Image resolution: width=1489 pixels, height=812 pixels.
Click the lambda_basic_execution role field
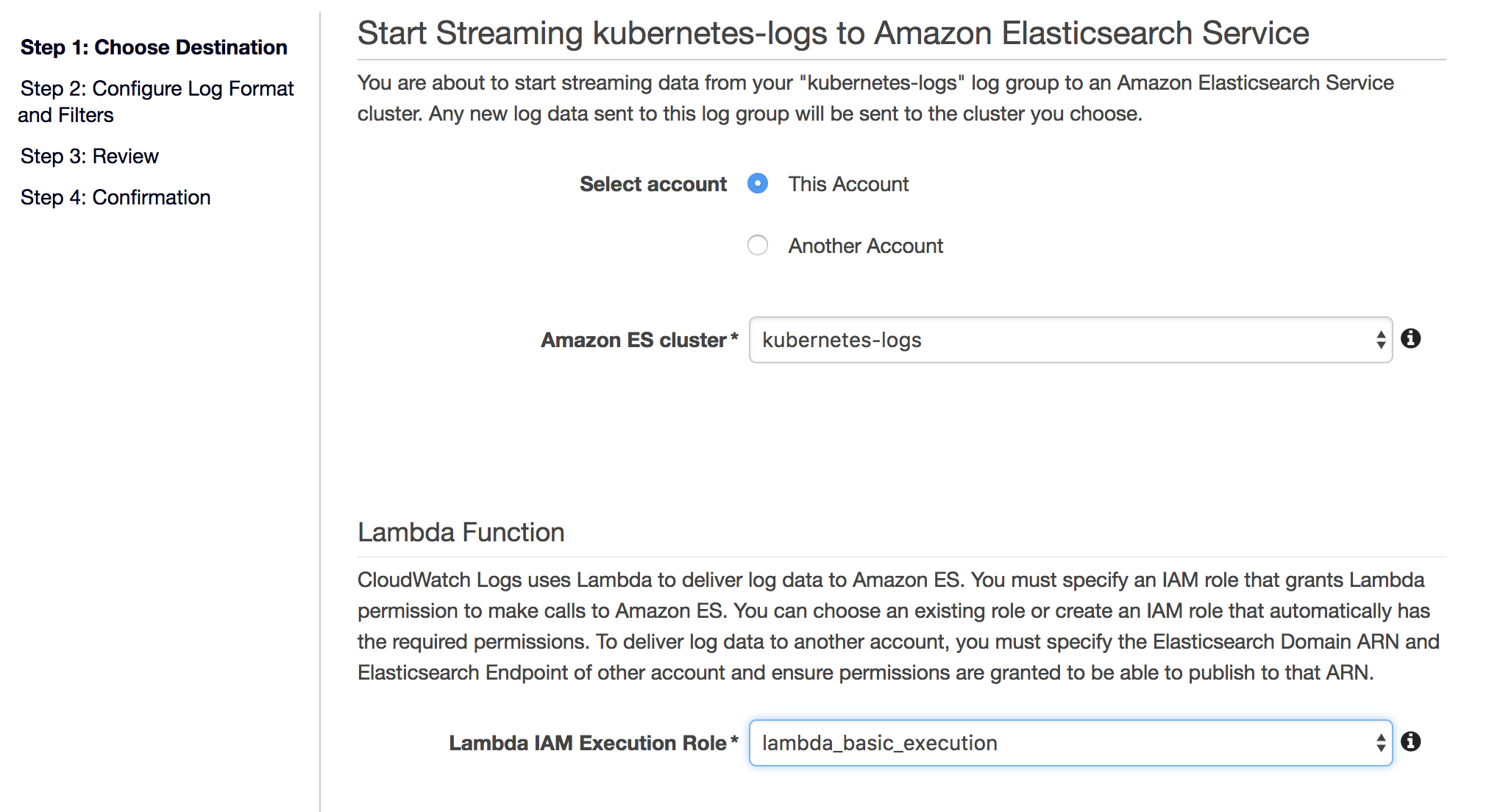click(880, 743)
